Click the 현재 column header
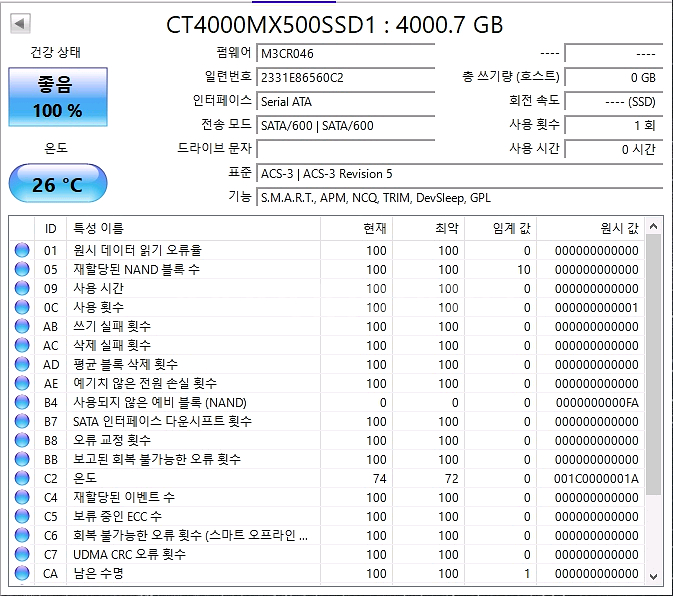The width and height of the screenshot is (673, 596). (x=356, y=228)
